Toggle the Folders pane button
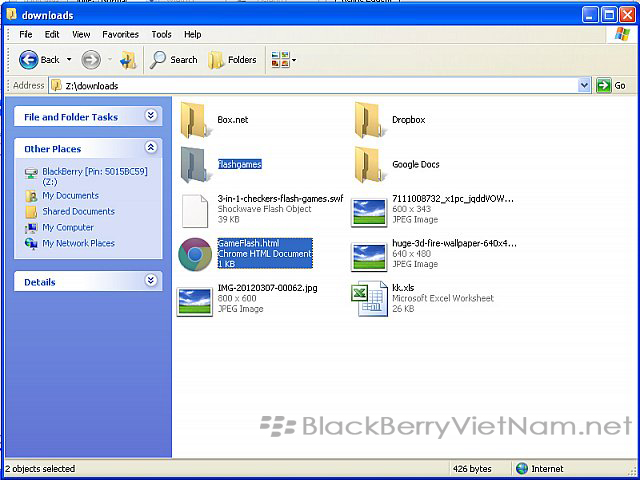 point(232,60)
